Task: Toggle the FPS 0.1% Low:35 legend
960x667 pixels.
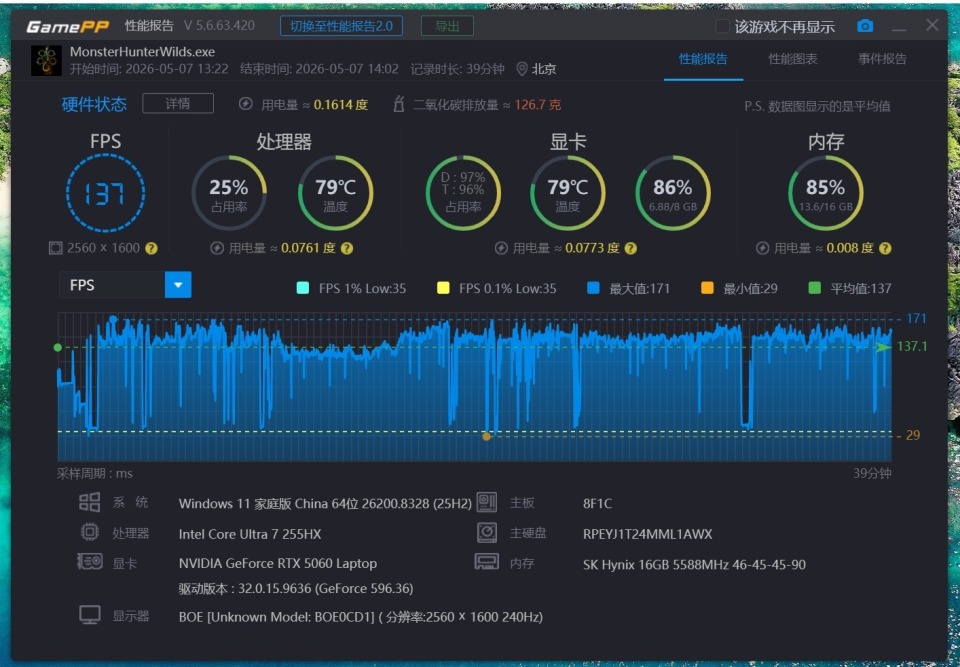Action: [497, 288]
